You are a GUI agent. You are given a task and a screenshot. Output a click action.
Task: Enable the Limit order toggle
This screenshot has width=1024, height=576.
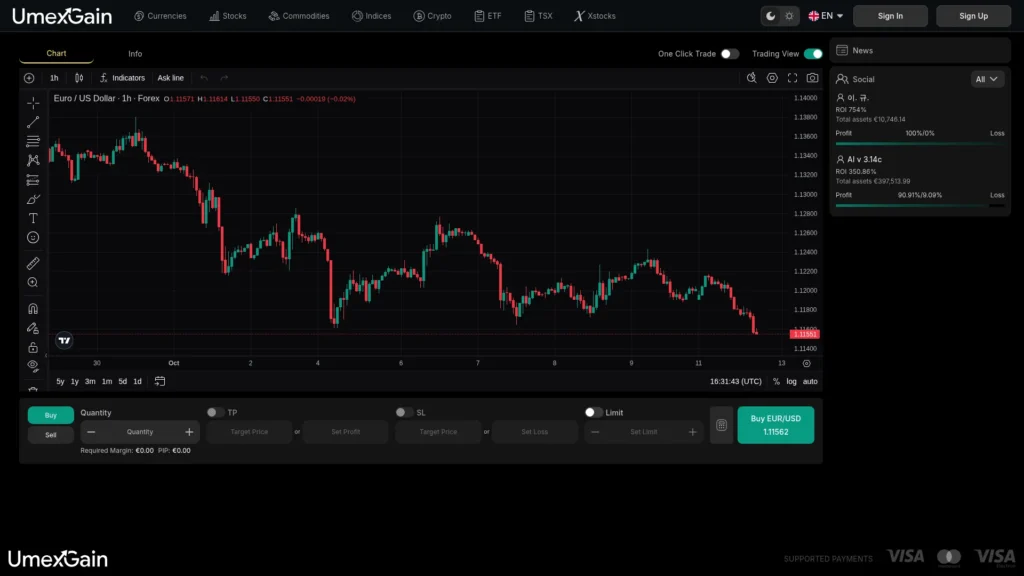click(593, 412)
